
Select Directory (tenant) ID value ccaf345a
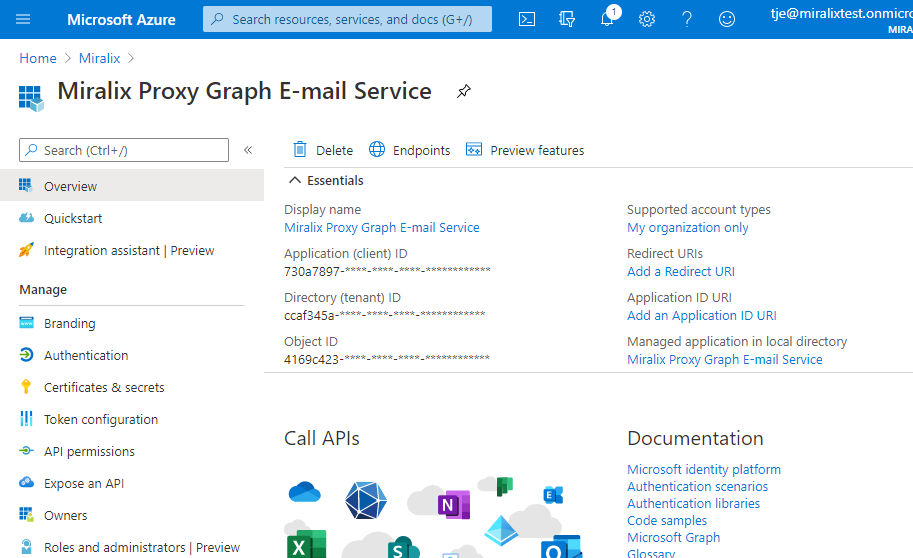[x=385, y=316]
